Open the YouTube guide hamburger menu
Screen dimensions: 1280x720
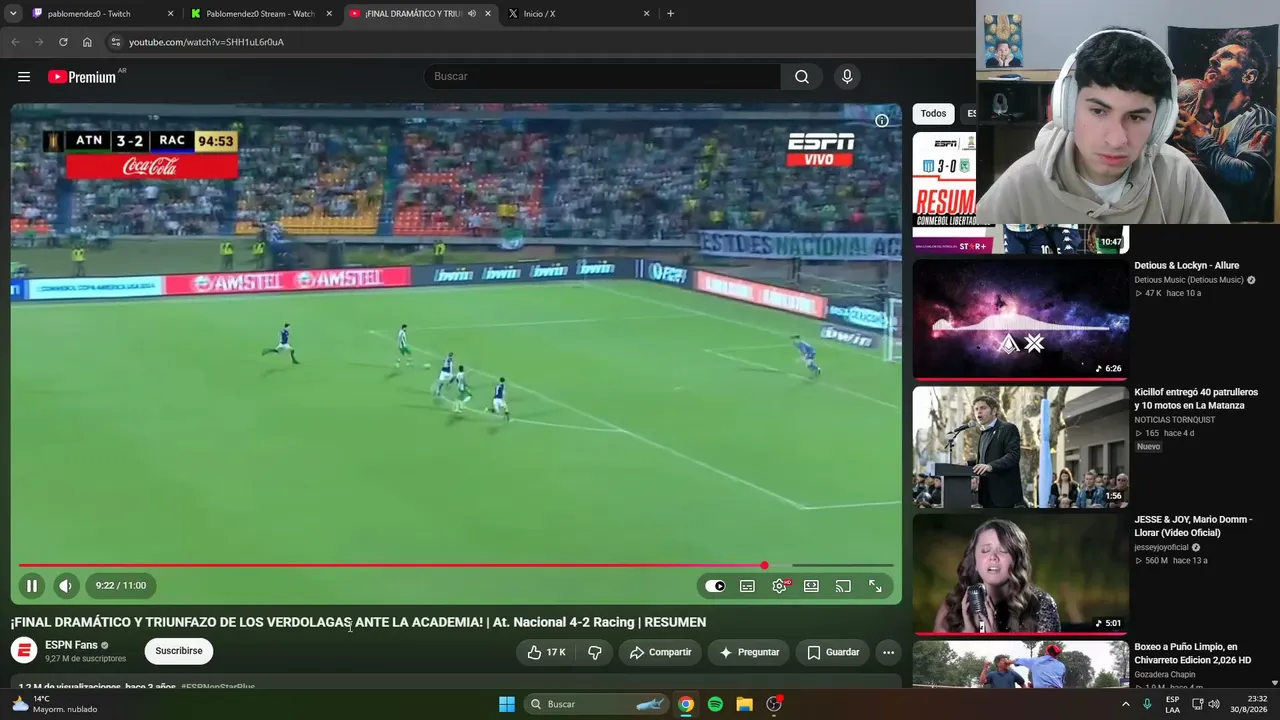point(24,77)
